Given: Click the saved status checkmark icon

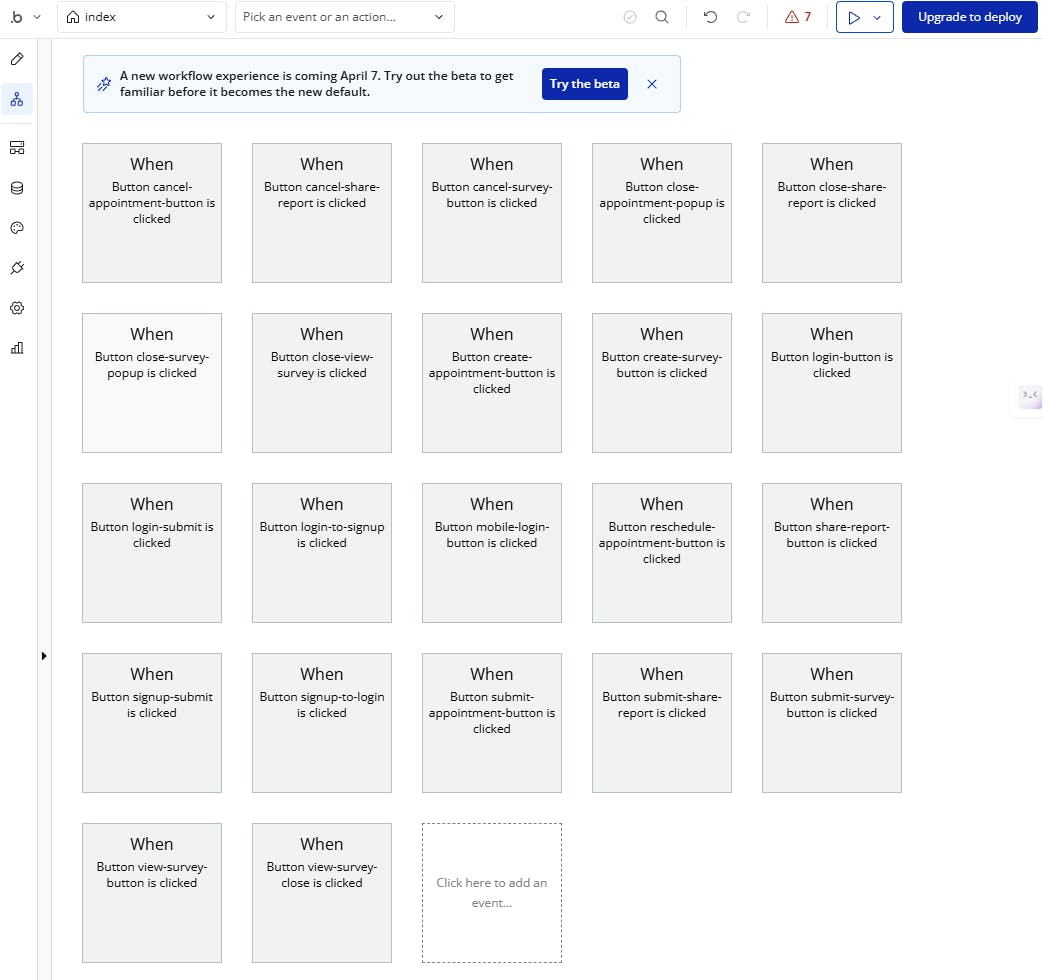Looking at the screenshot, I should (630, 17).
